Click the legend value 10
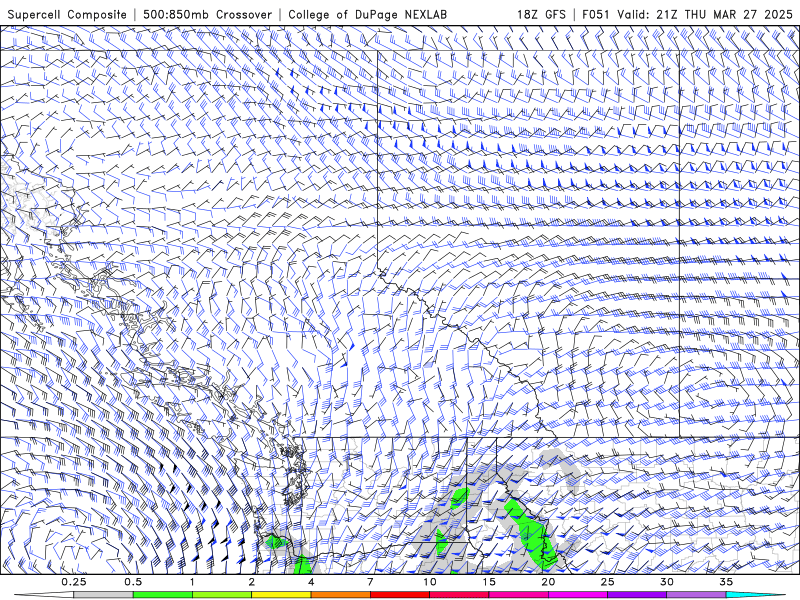 click(x=430, y=582)
